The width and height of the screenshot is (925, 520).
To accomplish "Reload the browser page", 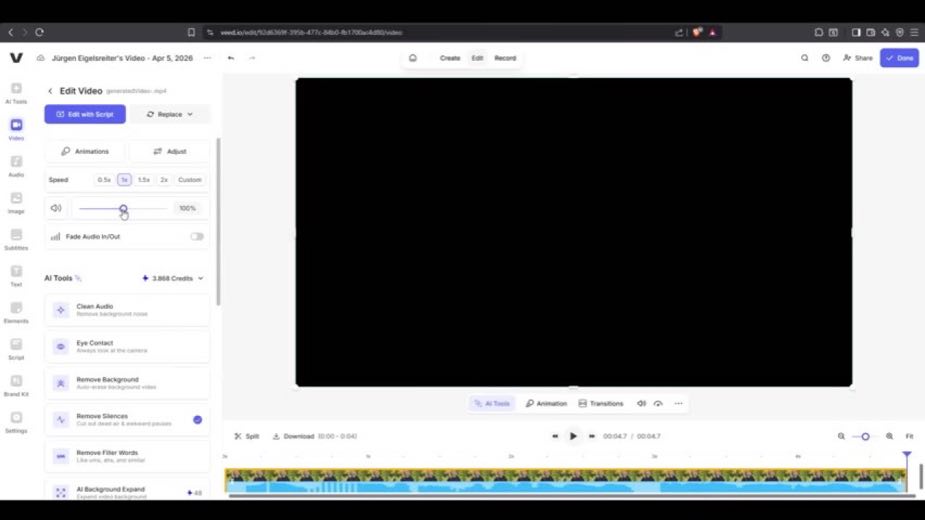I will pos(40,32).
